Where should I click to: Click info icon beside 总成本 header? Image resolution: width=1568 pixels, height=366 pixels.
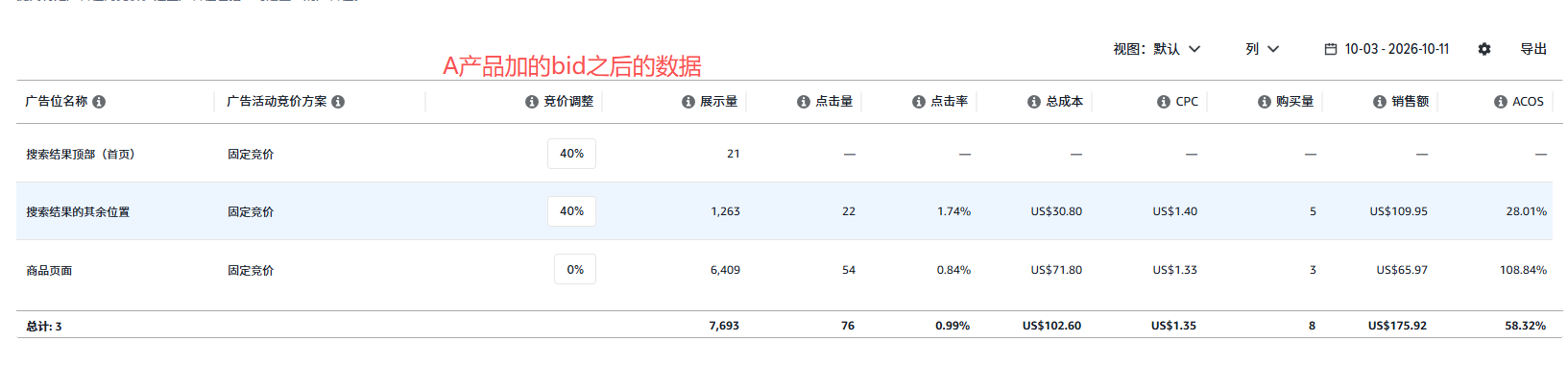click(x=1034, y=102)
